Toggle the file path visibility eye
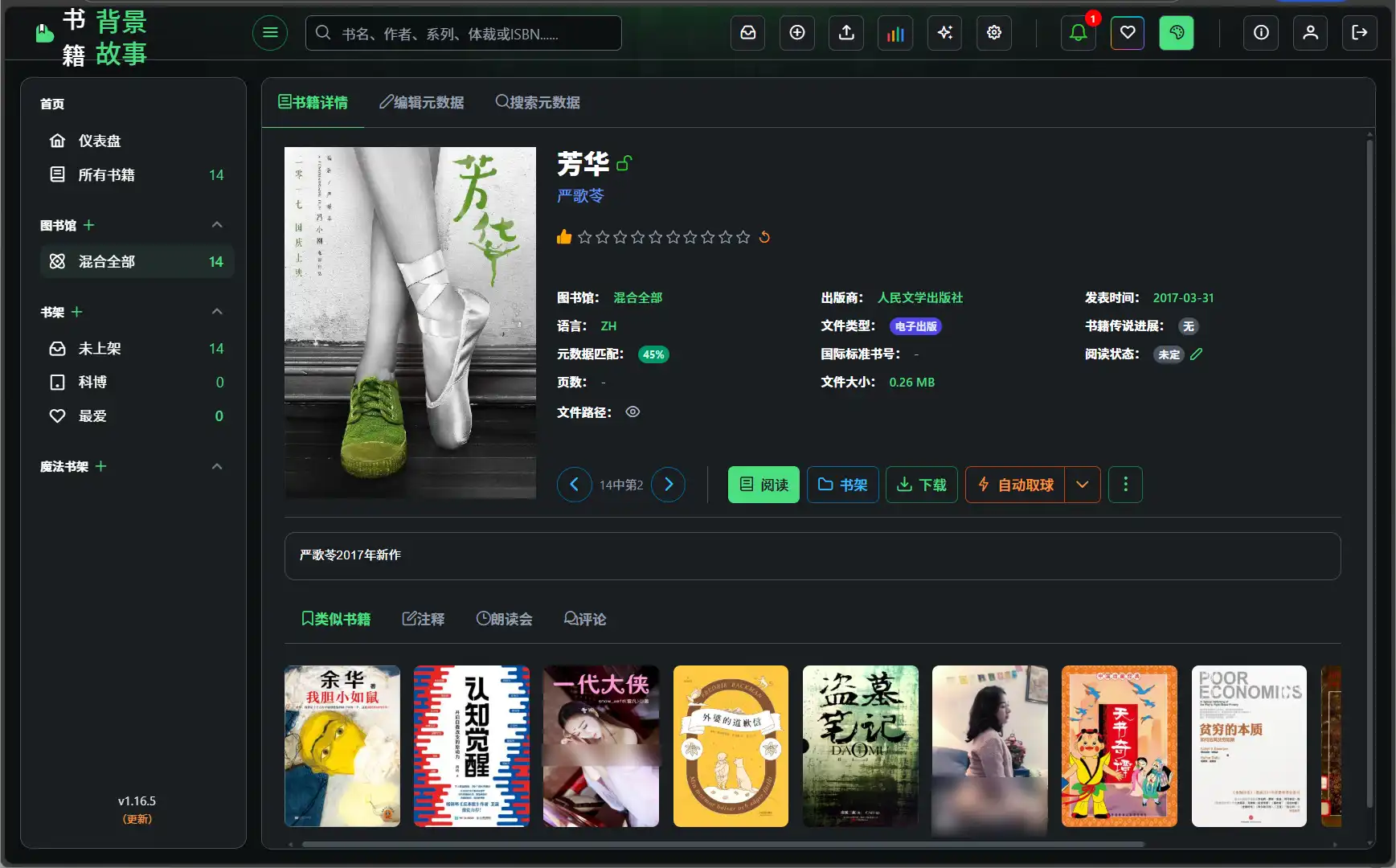Image resolution: width=1396 pixels, height=868 pixels. [x=632, y=412]
